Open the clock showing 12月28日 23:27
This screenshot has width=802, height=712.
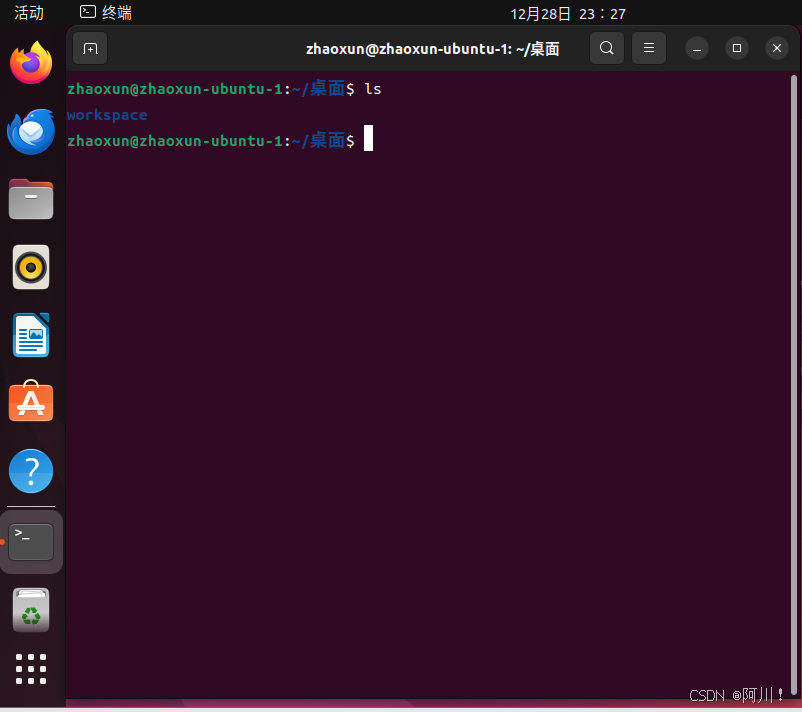[568, 14]
